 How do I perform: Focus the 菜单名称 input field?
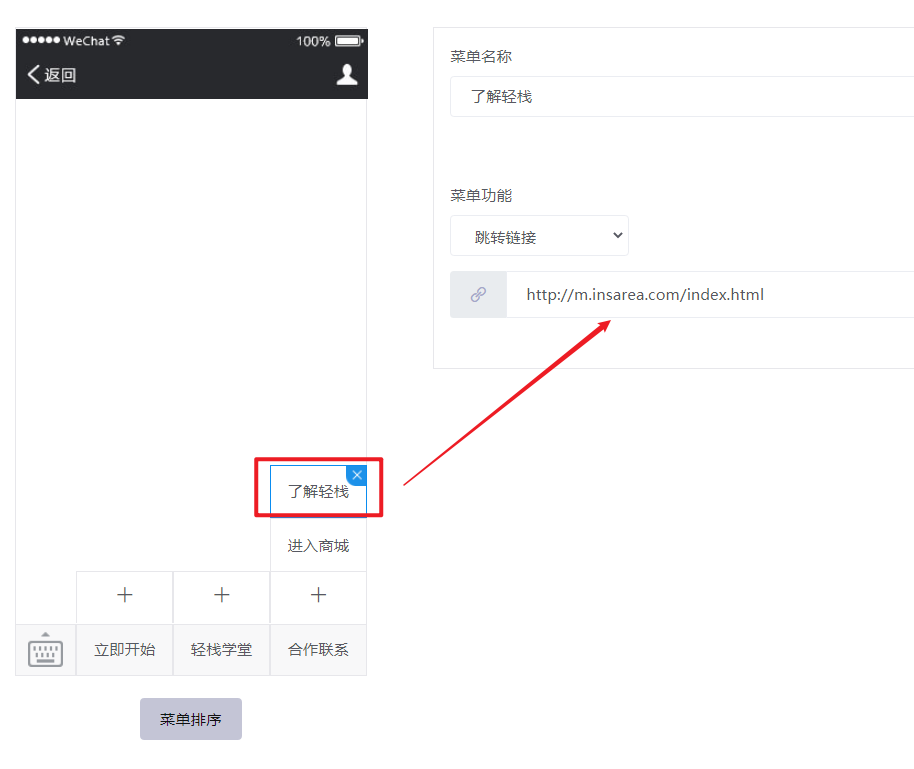682,96
